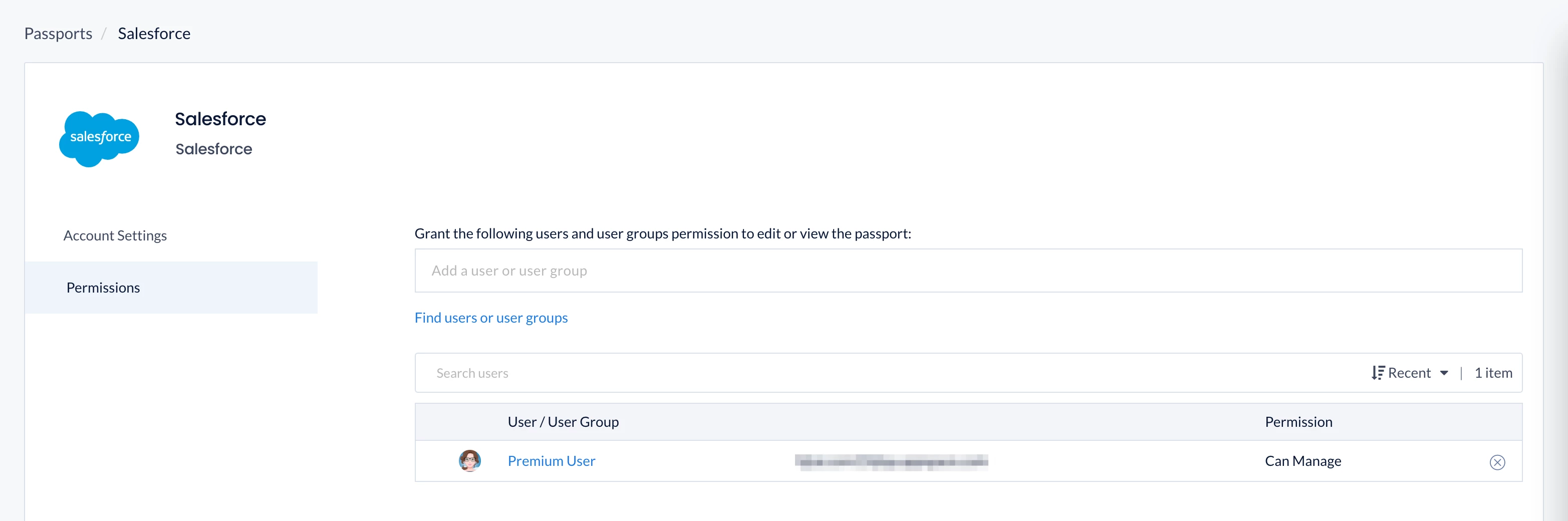Click the Premium User avatar image
Screen dimensions: 1568x521
[469, 461]
